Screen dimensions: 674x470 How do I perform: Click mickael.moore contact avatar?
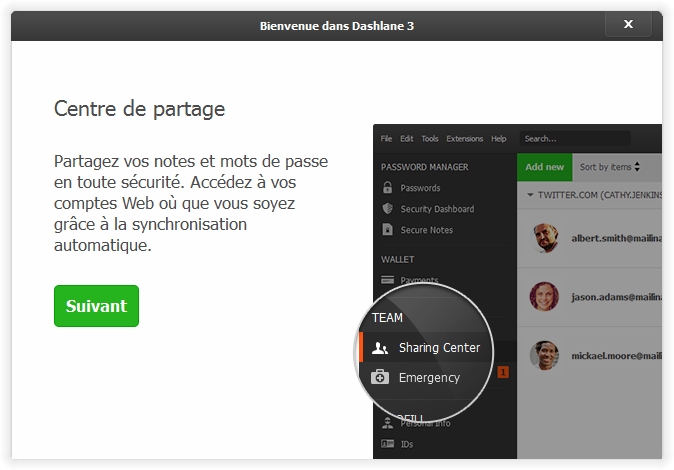[544, 356]
